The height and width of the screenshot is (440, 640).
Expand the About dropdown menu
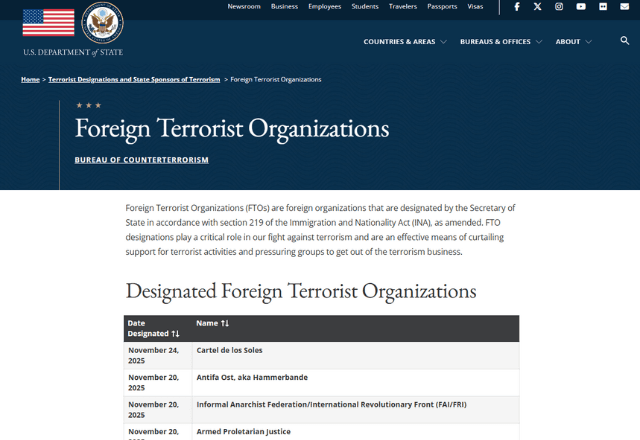(573, 42)
